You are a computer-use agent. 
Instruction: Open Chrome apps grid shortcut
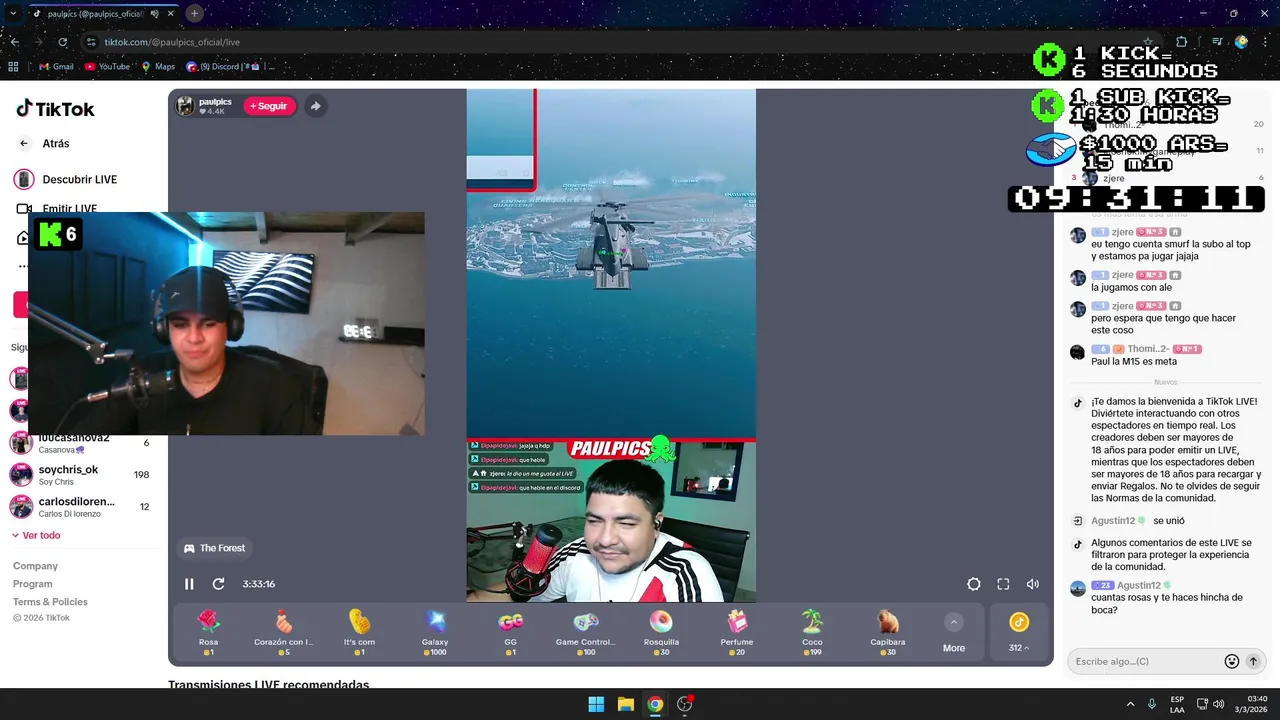pyautogui.click(x=13, y=67)
